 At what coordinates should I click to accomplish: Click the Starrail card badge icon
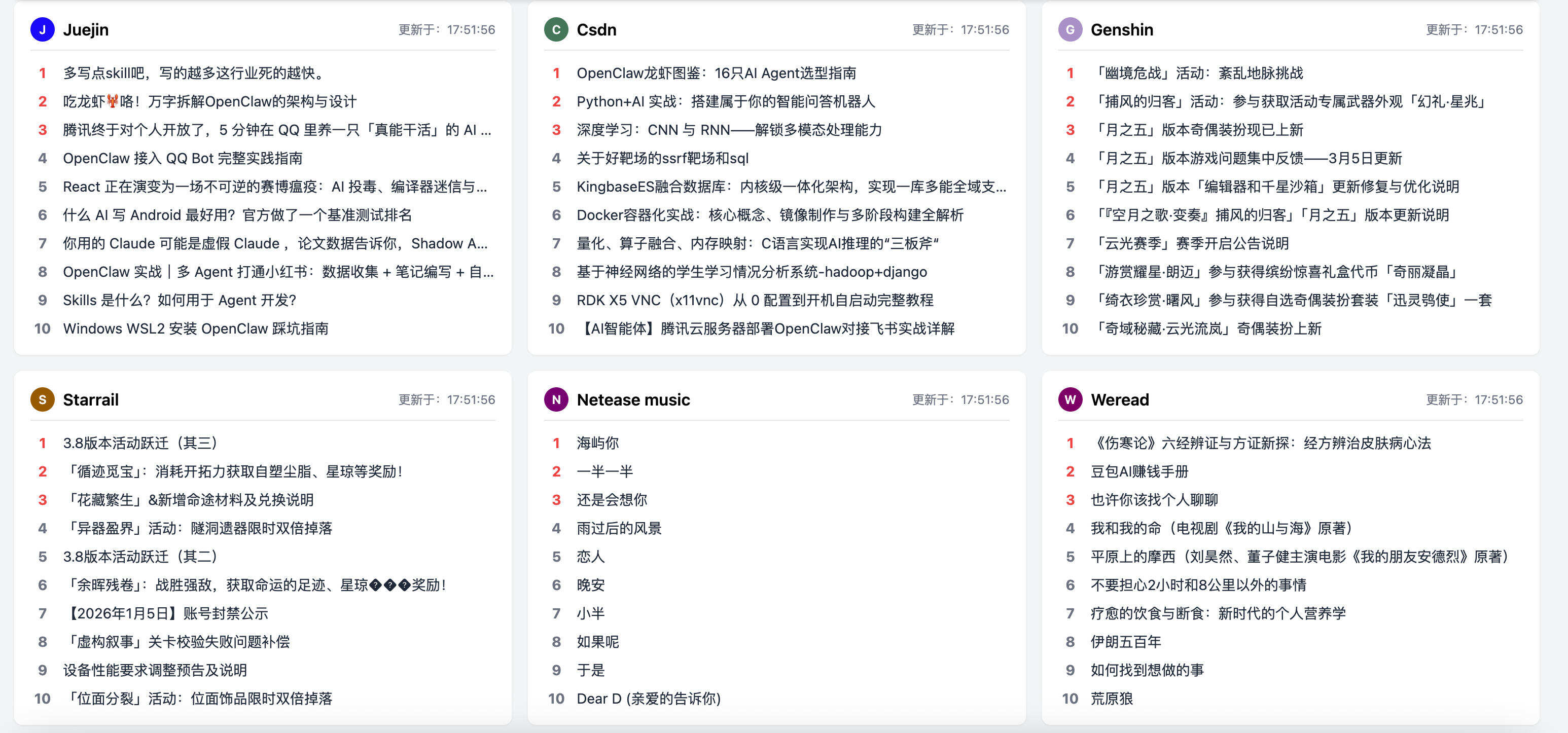click(42, 399)
